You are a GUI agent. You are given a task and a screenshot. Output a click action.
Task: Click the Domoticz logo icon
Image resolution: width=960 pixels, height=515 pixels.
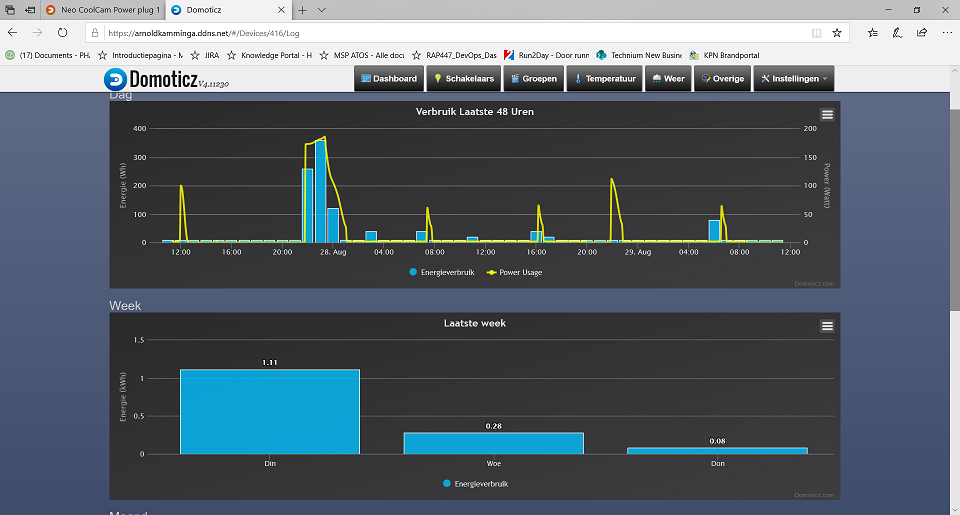[115, 79]
